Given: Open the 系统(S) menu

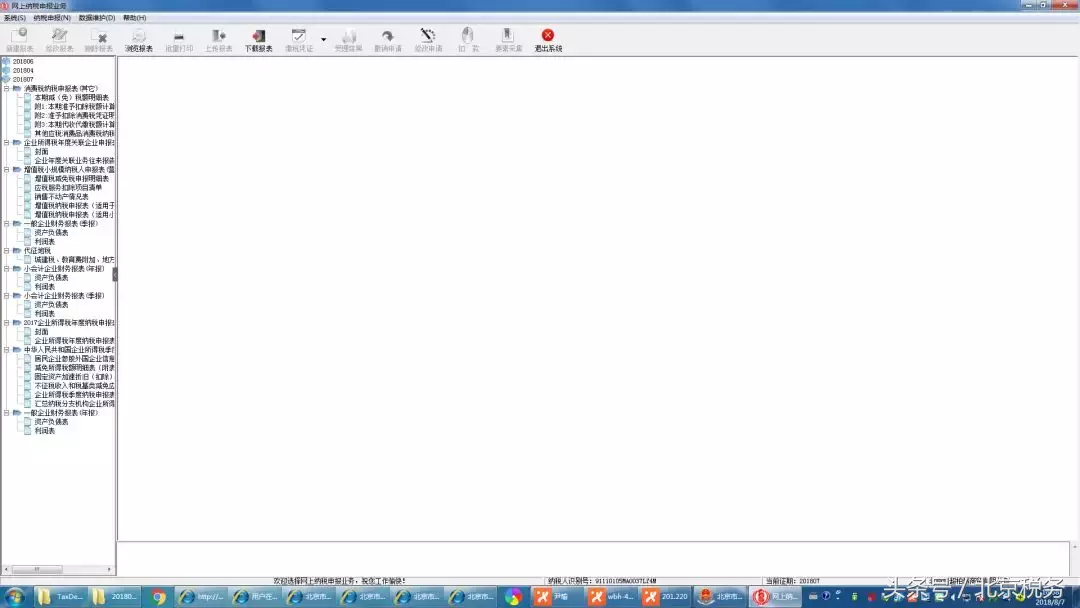Looking at the screenshot, I should (14, 18).
